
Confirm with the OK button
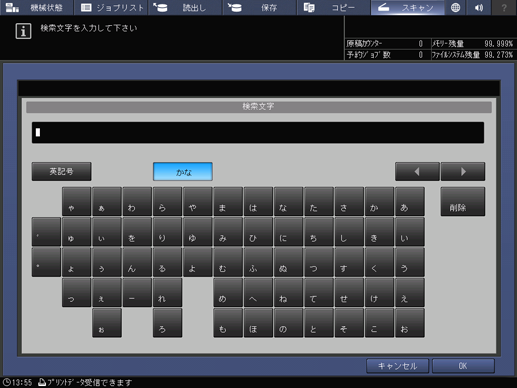(463, 366)
